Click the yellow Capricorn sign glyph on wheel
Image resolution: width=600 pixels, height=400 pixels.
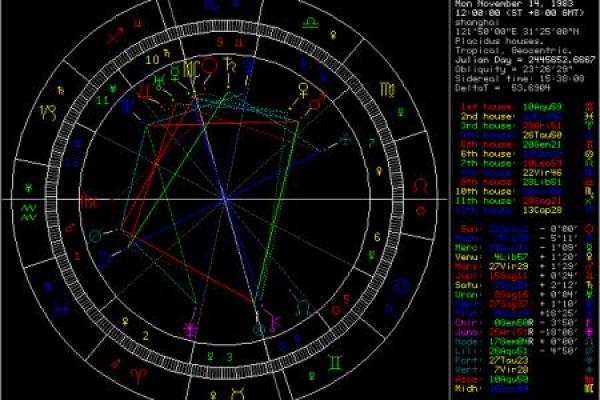click(49, 112)
